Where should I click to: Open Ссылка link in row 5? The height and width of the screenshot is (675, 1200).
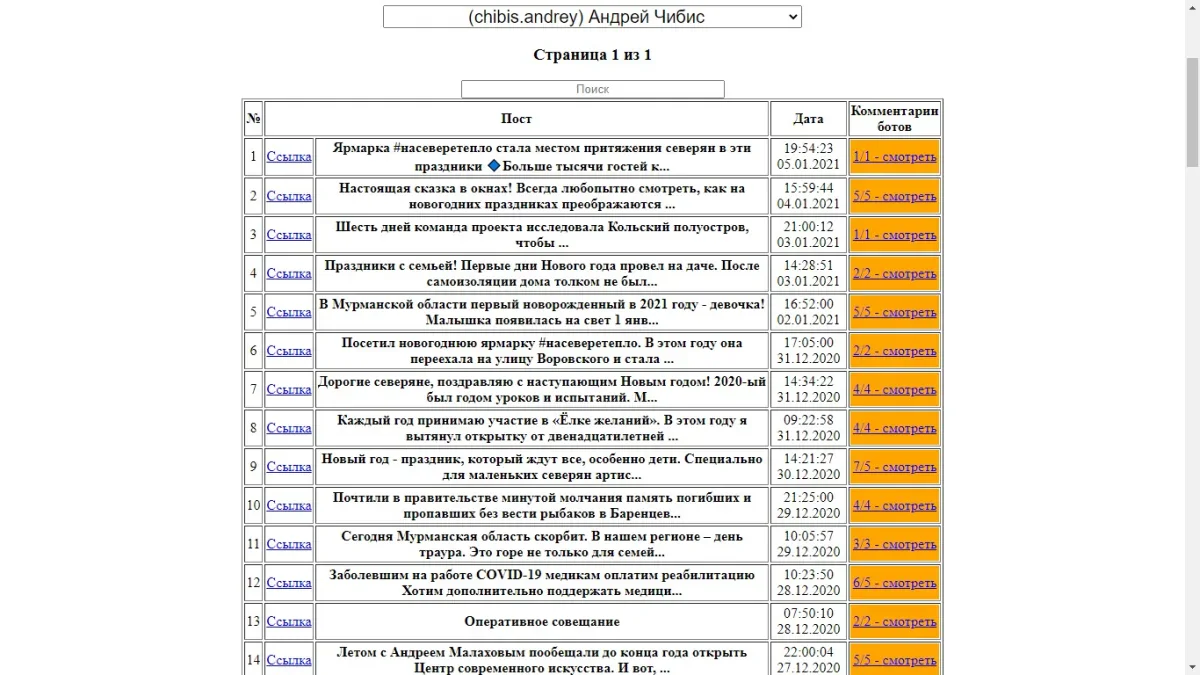tap(289, 312)
